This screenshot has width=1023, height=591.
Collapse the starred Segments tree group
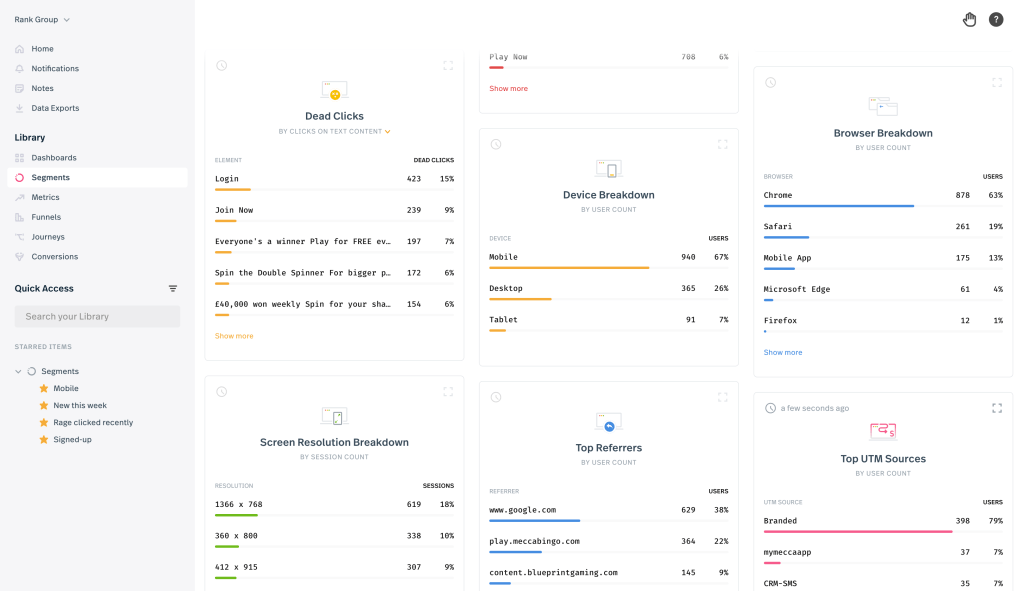18,371
